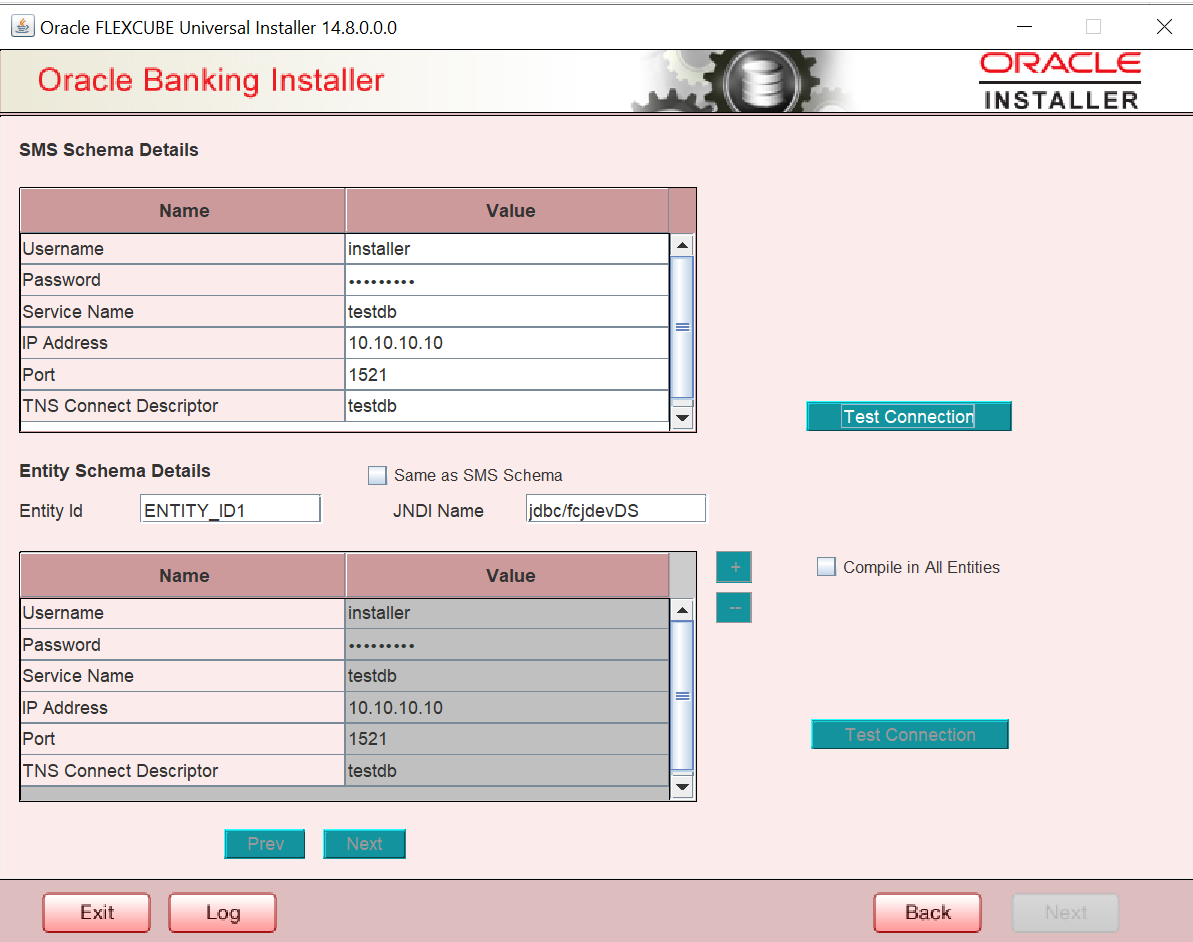Click into the Entity Id field
The height and width of the screenshot is (942, 1193).
pyautogui.click(x=230, y=510)
